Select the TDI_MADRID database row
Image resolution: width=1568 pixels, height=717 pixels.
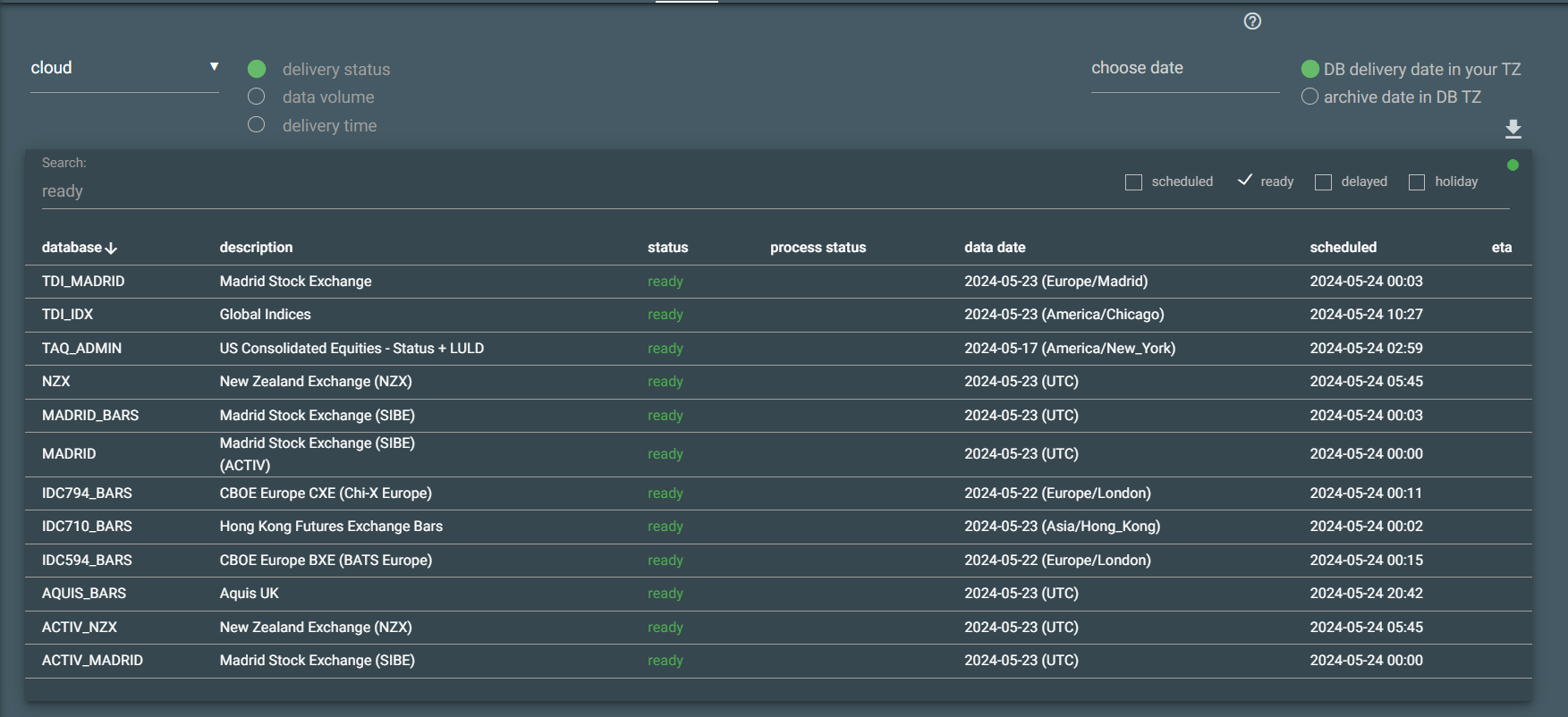pyautogui.click(x=83, y=282)
